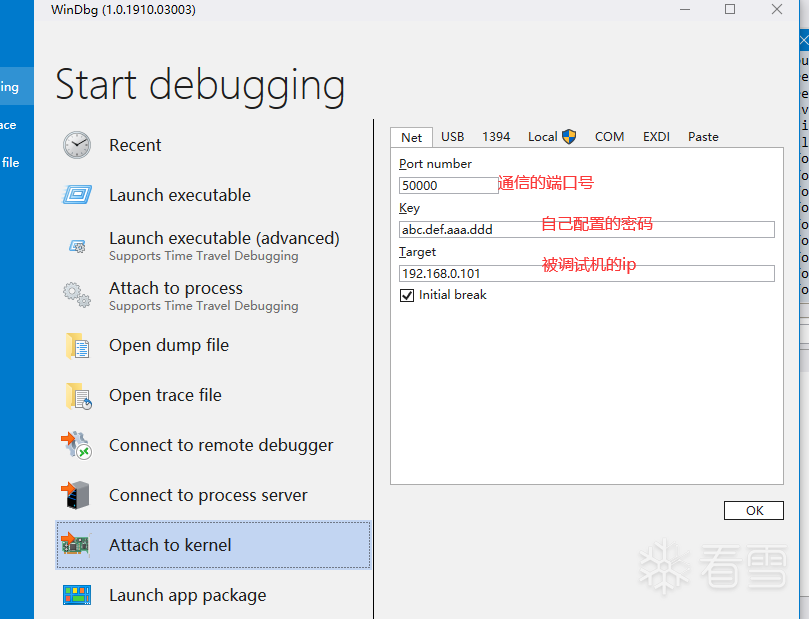Select Attach to process entry
Image resolution: width=809 pixels, height=619 pixels.
[x=213, y=296]
